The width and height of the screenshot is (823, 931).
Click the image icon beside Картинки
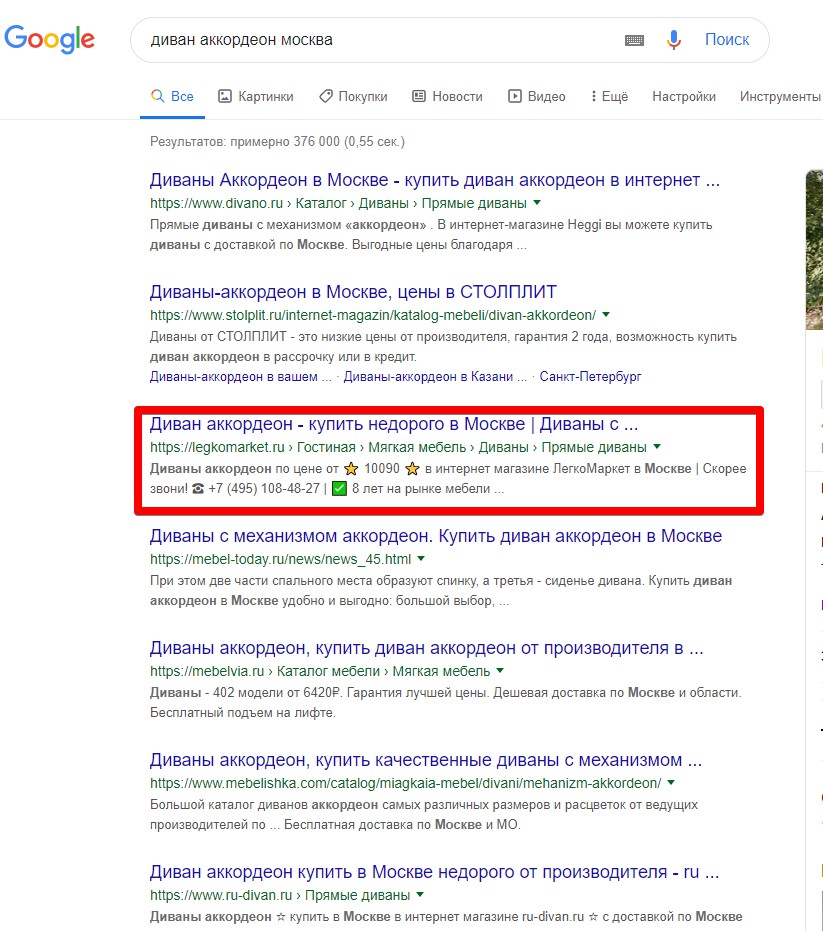coord(225,96)
